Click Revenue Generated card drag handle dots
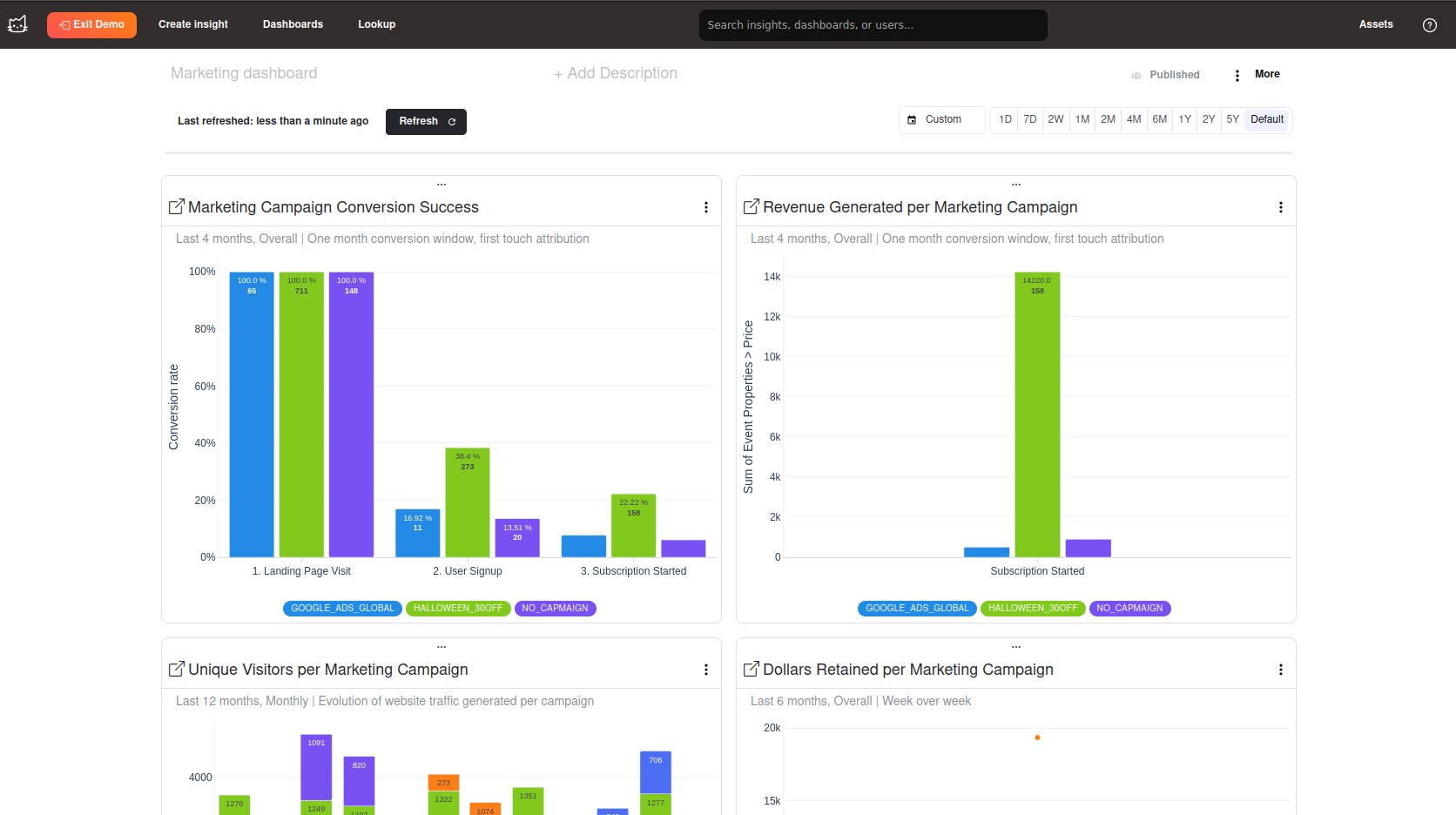 [x=1016, y=185]
